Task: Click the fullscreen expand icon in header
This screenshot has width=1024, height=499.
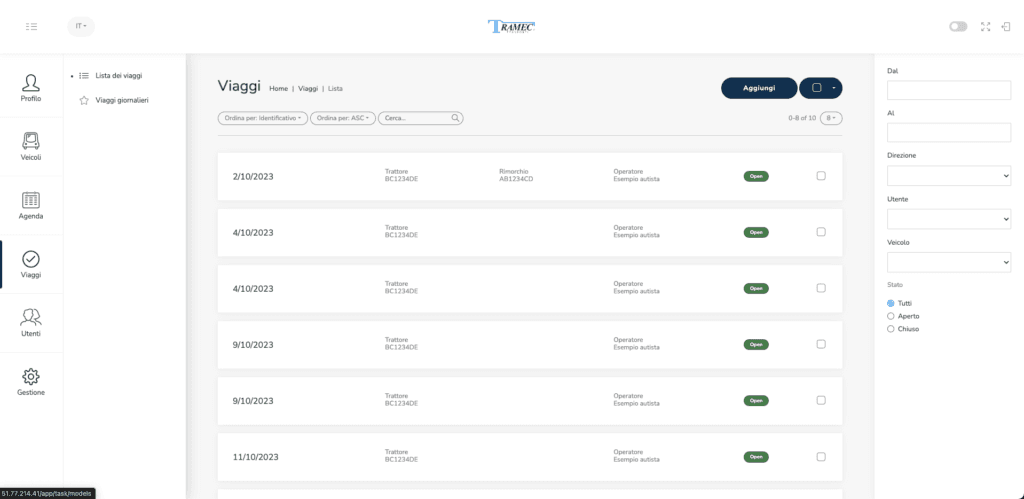Action: pos(986,27)
